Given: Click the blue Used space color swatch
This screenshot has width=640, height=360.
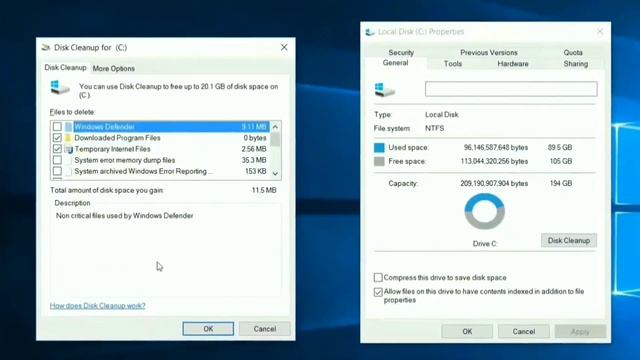Looking at the screenshot, I should pos(379,148).
